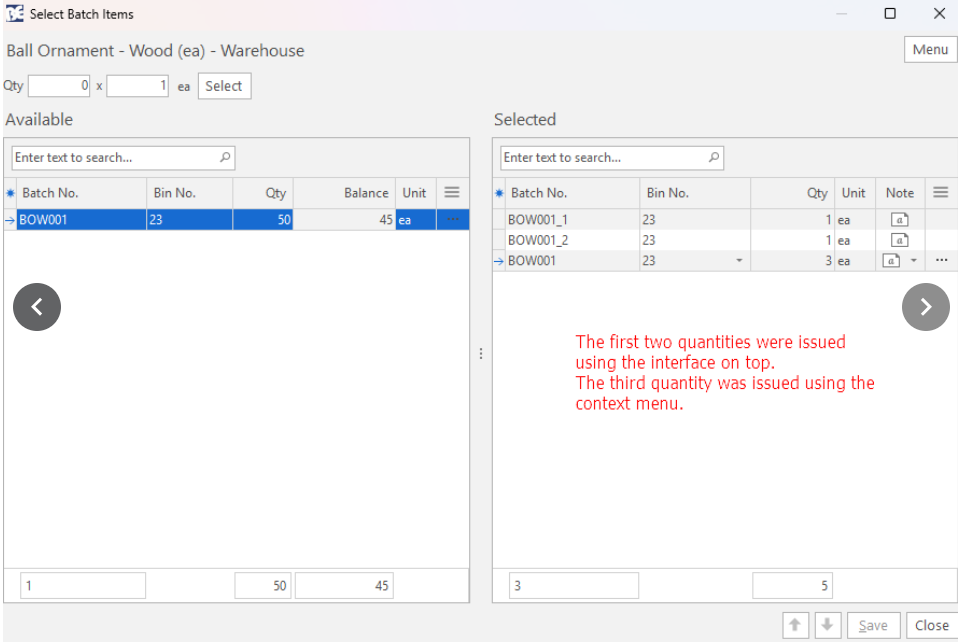This screenshot has width=958, height=642.
Task: Click Selected Unit column header
Action: pyautogui.click(x=855, y=193)
